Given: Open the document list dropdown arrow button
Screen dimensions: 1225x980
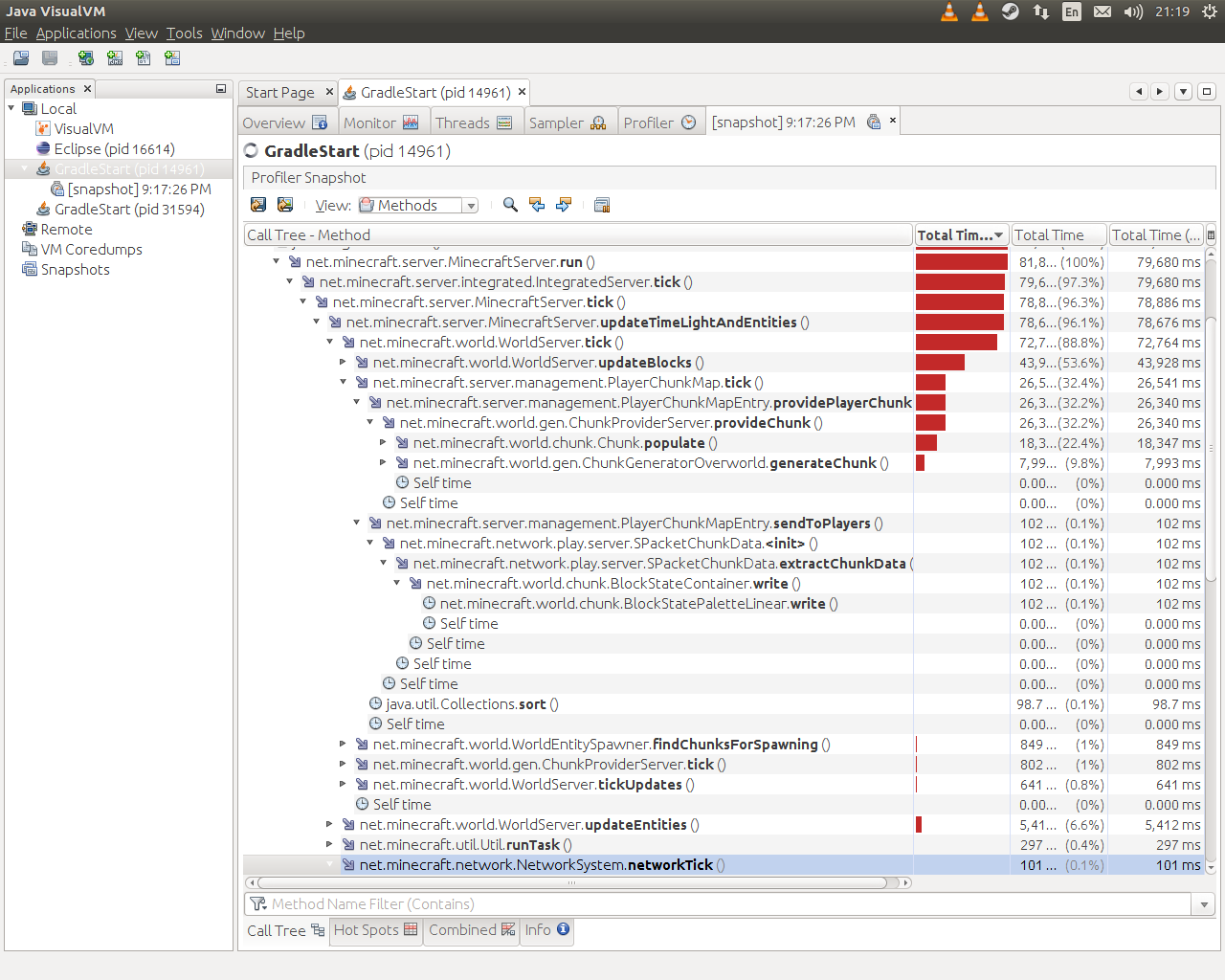Looking at the screenshot, I should tap(1184, 92).
